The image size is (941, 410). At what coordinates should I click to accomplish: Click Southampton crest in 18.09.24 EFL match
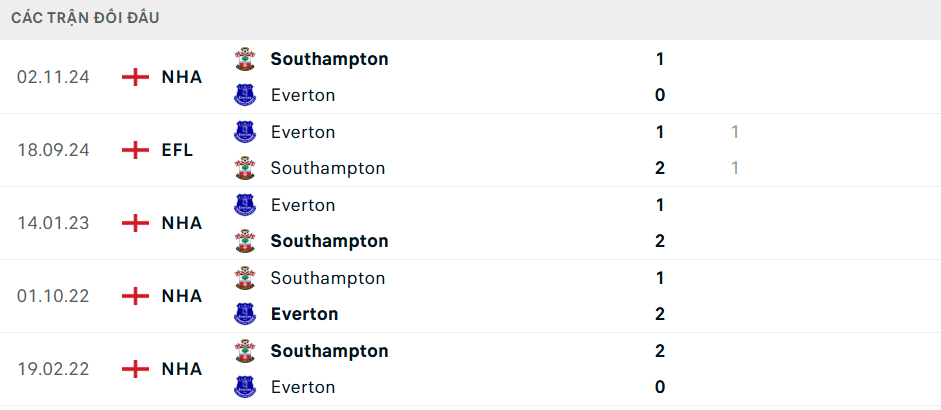click(x=245, y=168)
